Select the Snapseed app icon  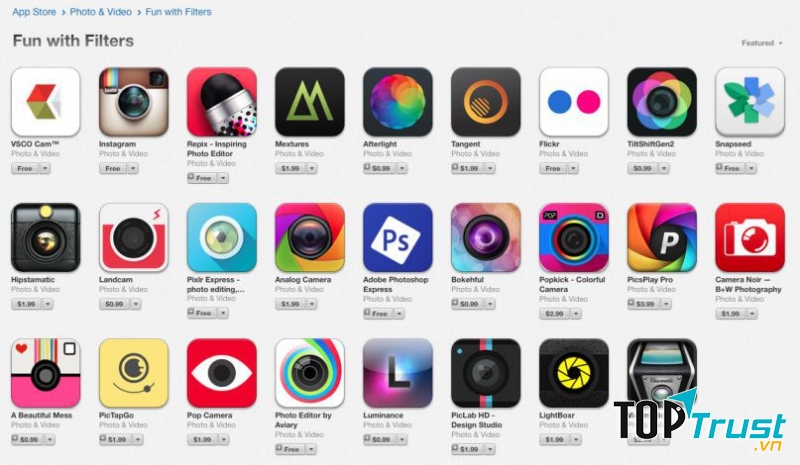coord(750,102)
